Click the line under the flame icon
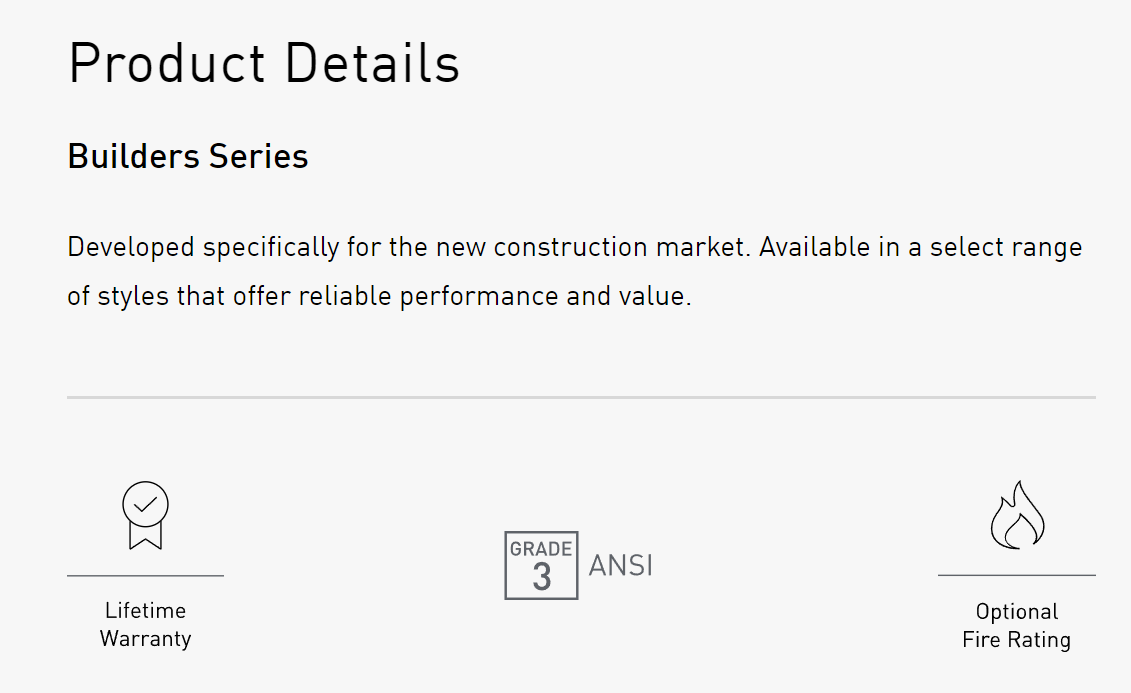Image resolution: width=1131 pixels, height=693 pixels. click(1017, 575)
